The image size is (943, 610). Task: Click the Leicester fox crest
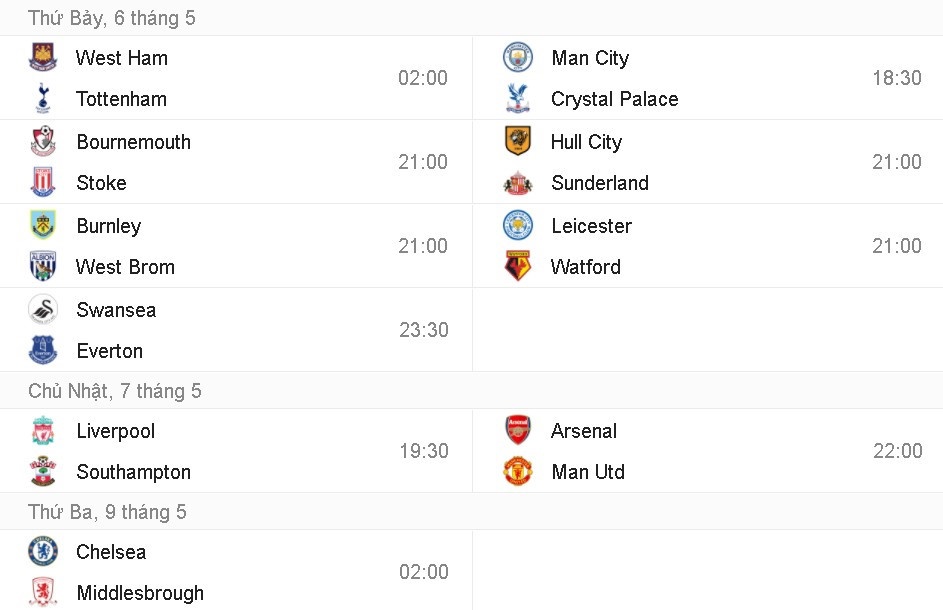coord(516,226)
